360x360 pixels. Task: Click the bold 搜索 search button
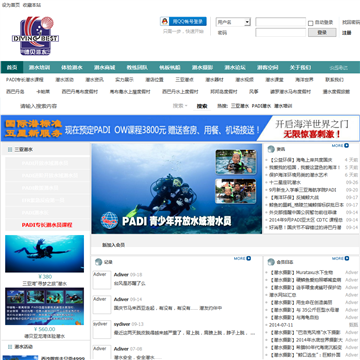pyautogui.click(x=202, y=106)
